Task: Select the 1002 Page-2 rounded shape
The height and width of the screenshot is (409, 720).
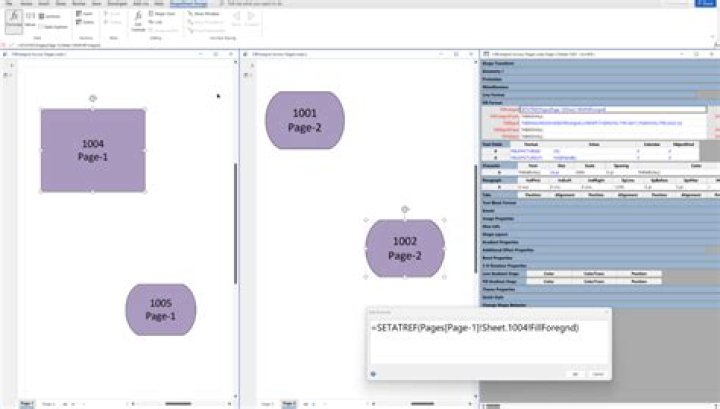Action: click(x=404, y=249)
